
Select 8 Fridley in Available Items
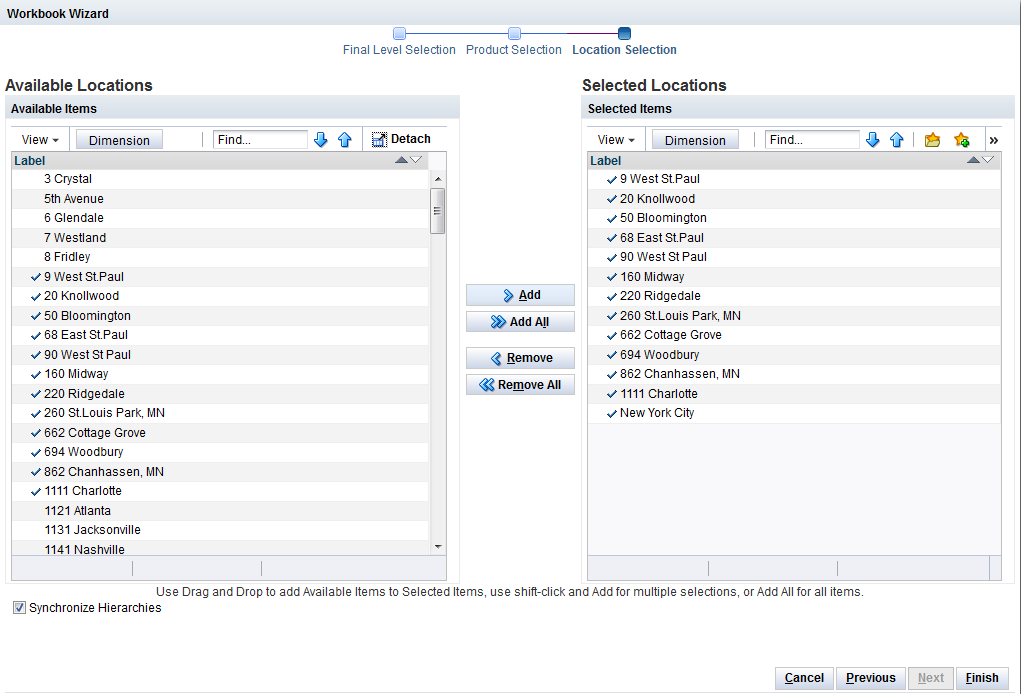220,257
